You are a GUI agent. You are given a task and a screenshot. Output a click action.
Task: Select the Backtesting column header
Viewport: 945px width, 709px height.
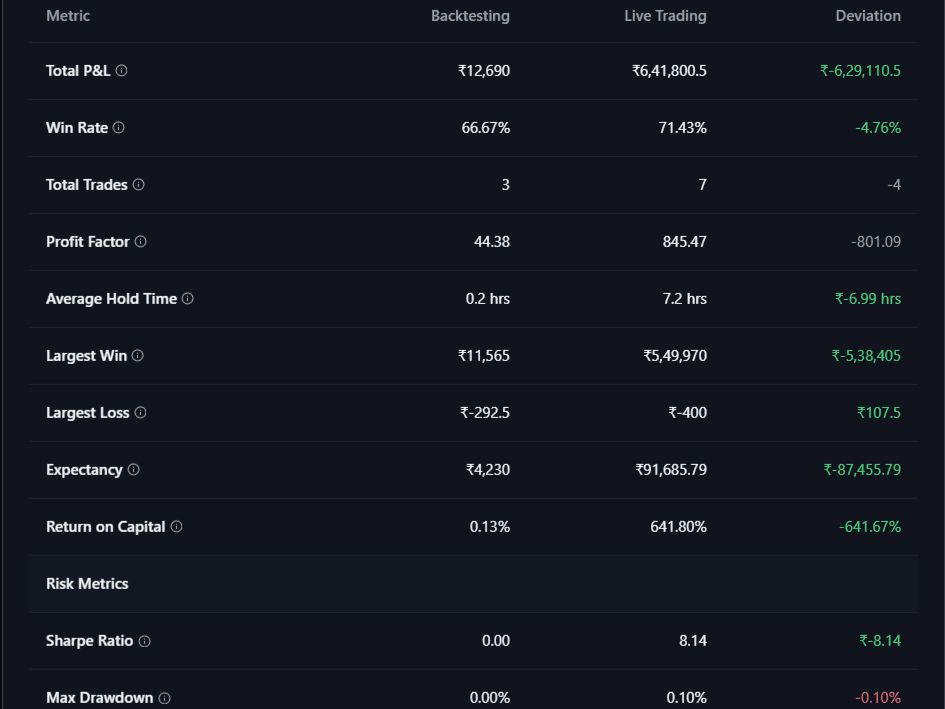tap(470, 16)
